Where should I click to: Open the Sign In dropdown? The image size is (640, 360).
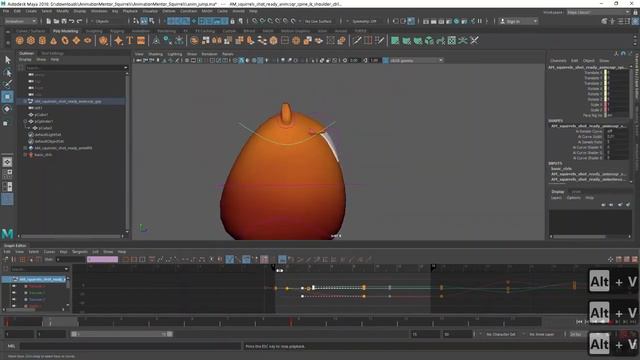tap(519, 21)
